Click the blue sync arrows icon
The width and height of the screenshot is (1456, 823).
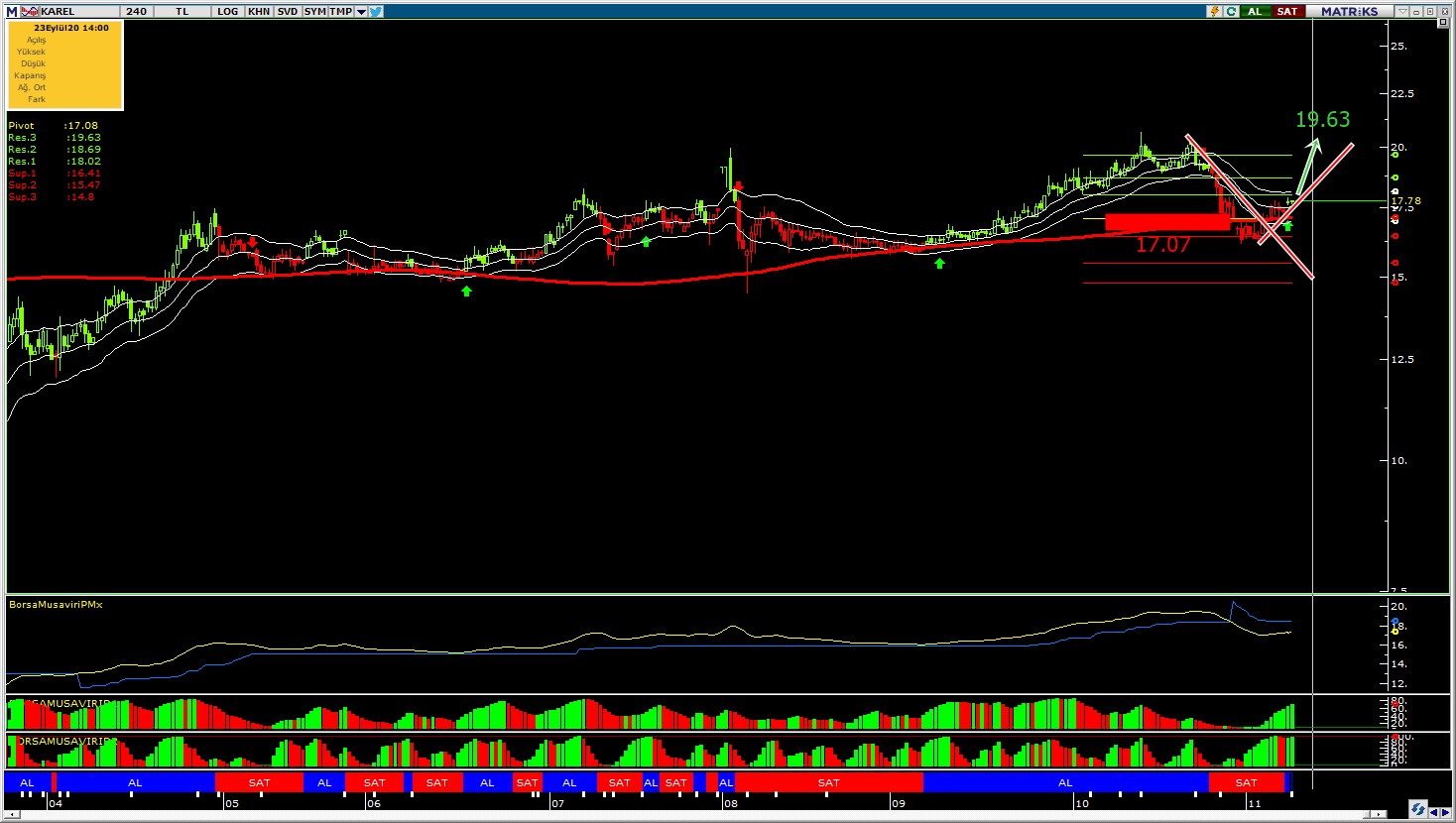[x=1418, y=809]
